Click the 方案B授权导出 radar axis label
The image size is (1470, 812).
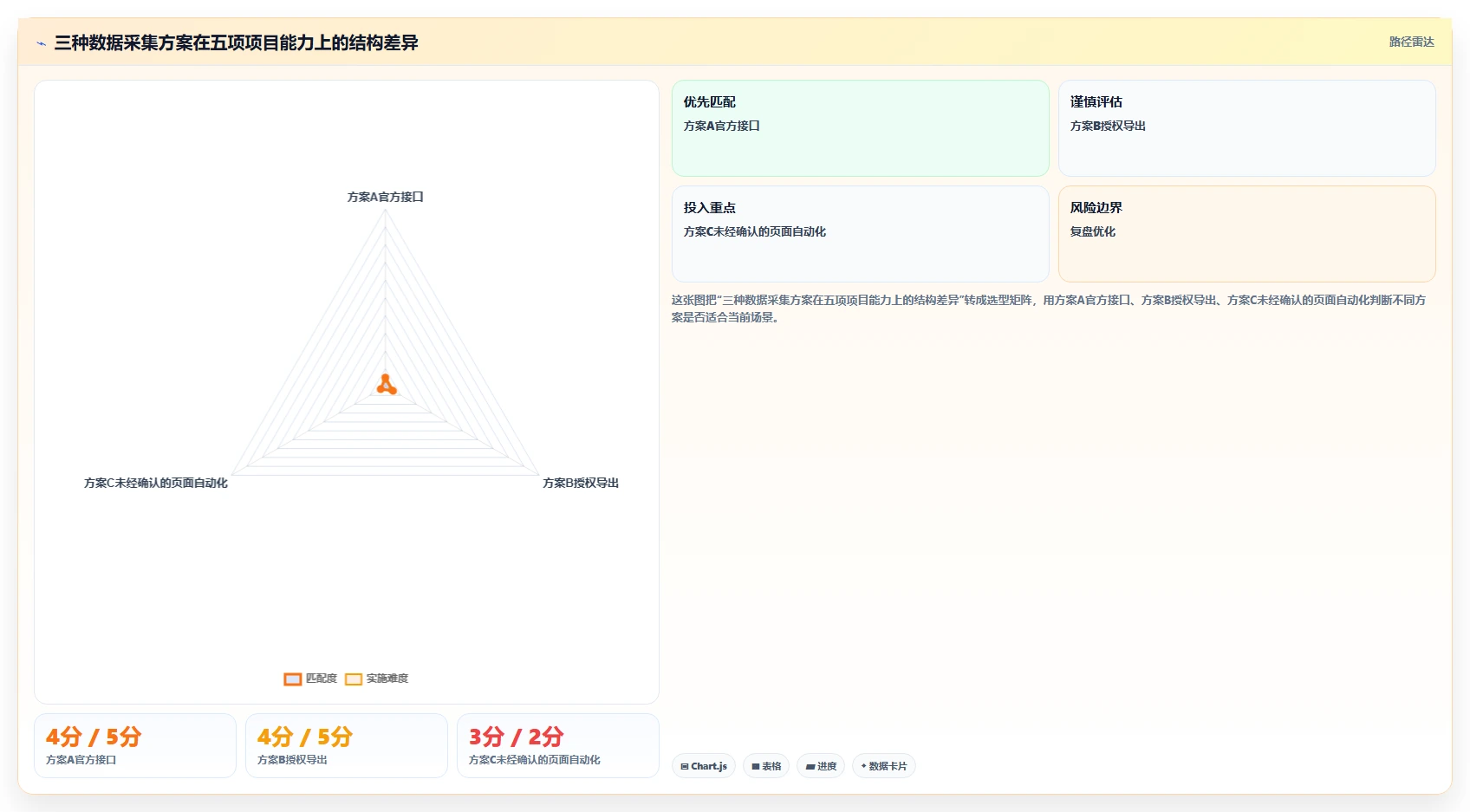[581, 483]
